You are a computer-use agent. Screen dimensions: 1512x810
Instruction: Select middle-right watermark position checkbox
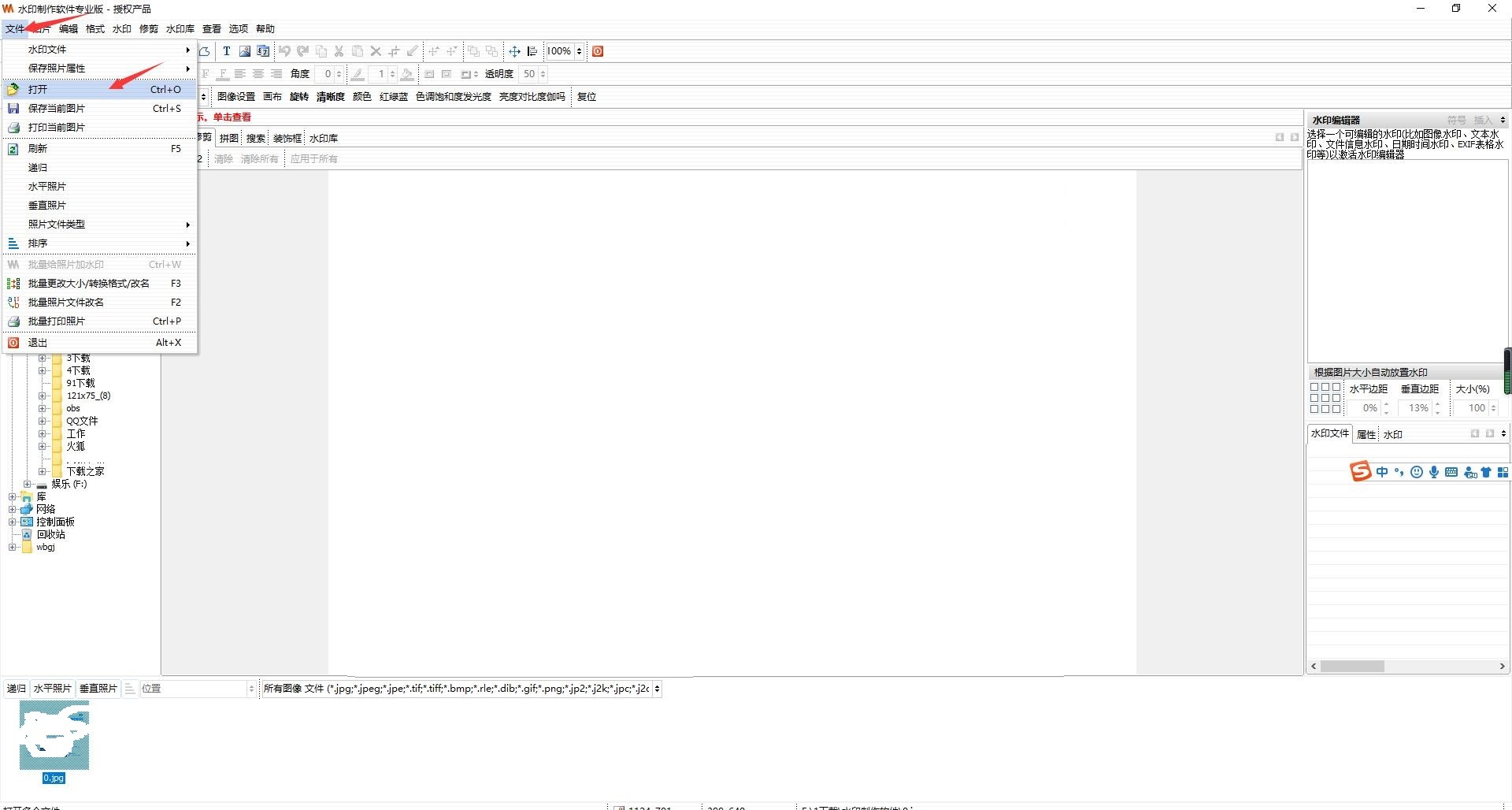[1336, 398]
